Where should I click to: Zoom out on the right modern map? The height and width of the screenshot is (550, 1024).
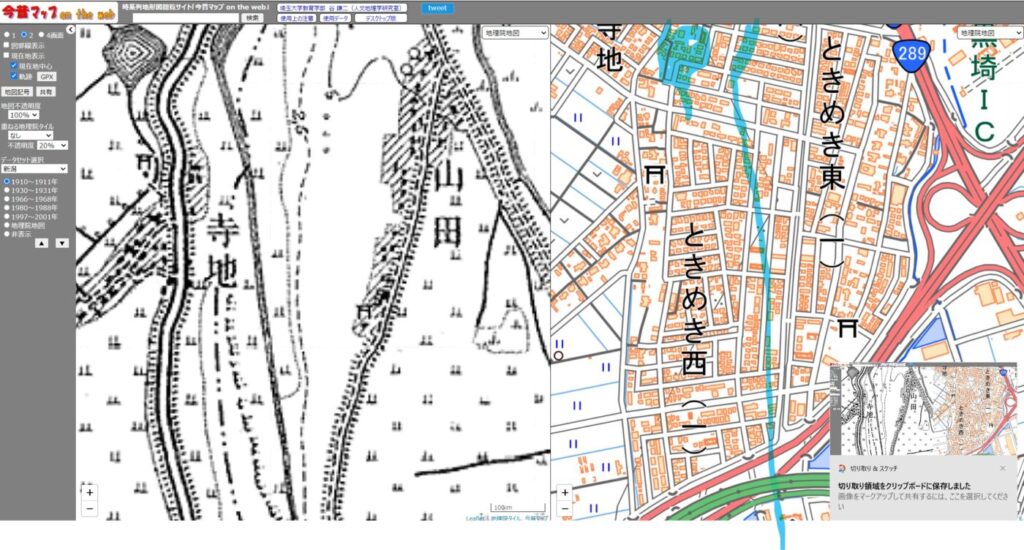click(565, 508)
